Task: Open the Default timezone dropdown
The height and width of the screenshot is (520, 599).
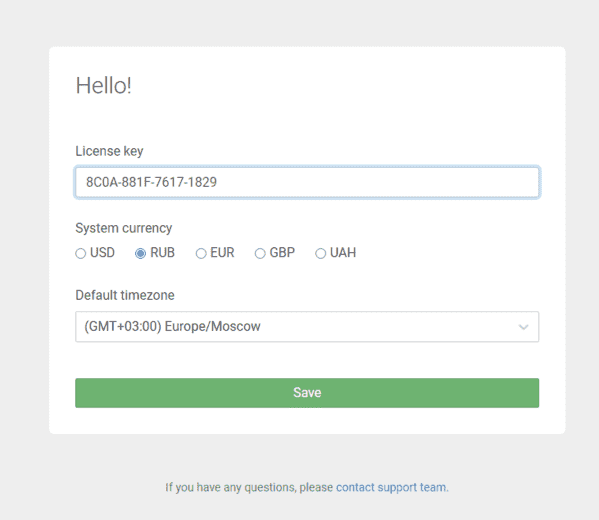Action: 307,327
